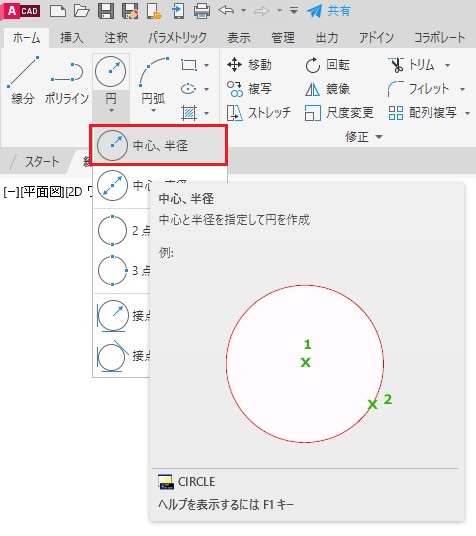The width and height of the screenshot is (476, 536).
Task: Click the フィレット fillet tool
Action: (419, 89)
